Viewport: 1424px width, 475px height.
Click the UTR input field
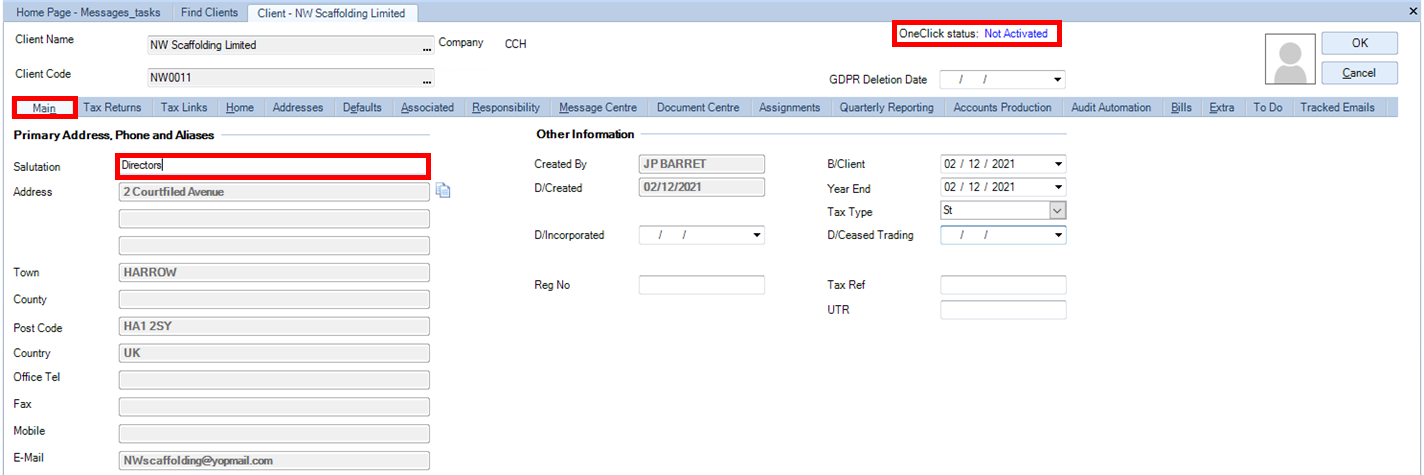[x=1004, y=310]
